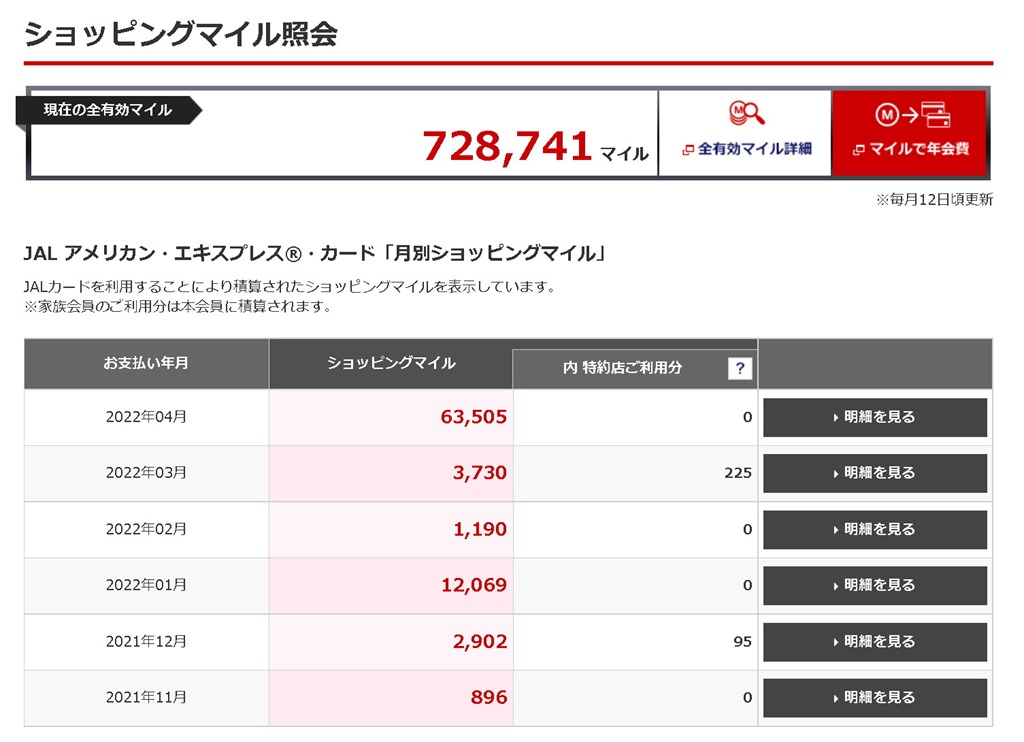Click the 95 partner store miles value
This screenshot has height=742, width=1024.
coord(743,641)
